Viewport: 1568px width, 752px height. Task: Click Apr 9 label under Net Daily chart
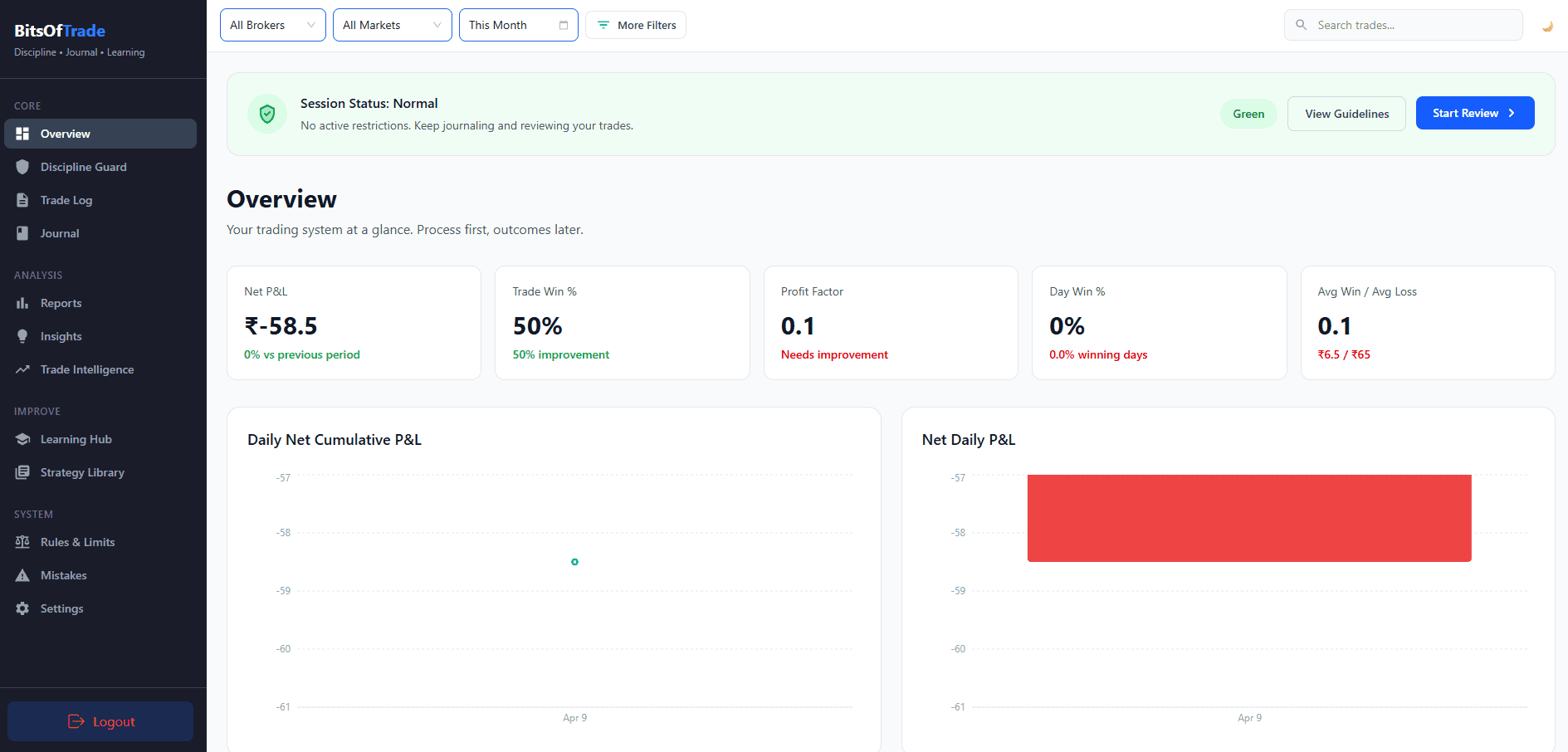(1249, 718)
